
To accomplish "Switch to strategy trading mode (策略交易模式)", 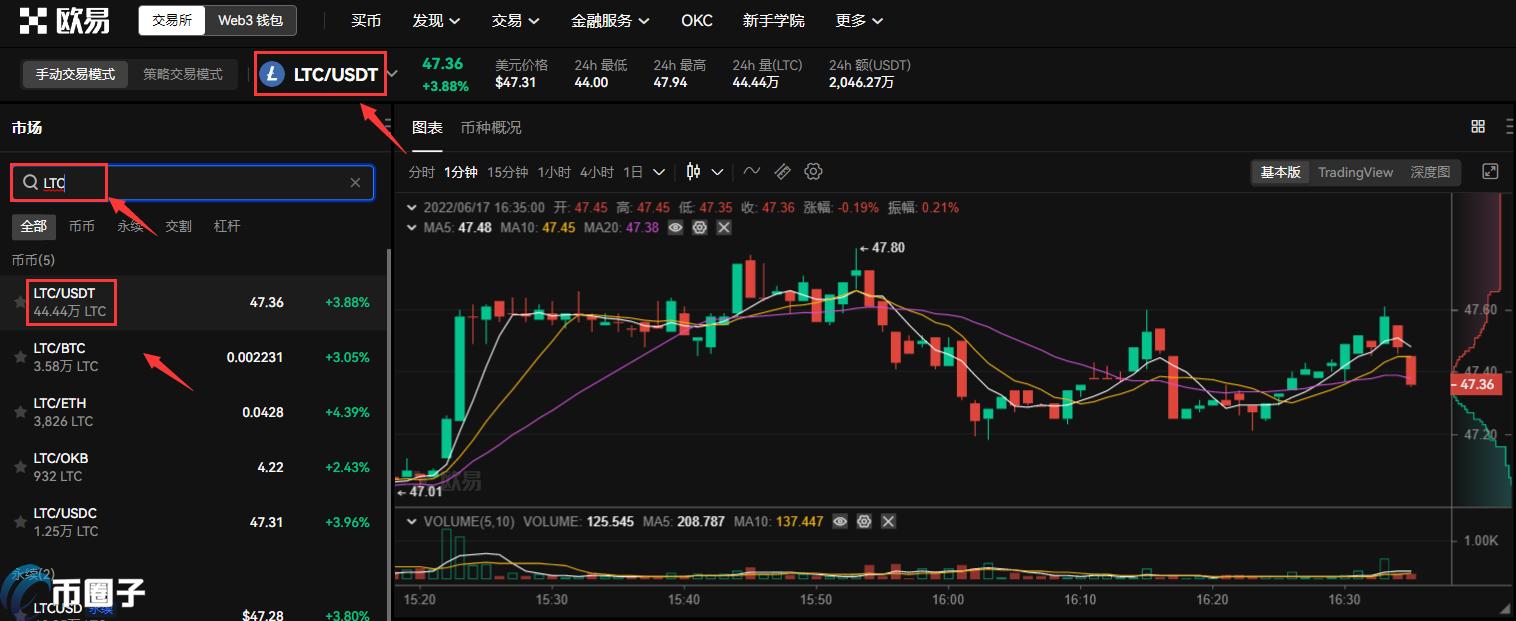I will coord(182,74).
